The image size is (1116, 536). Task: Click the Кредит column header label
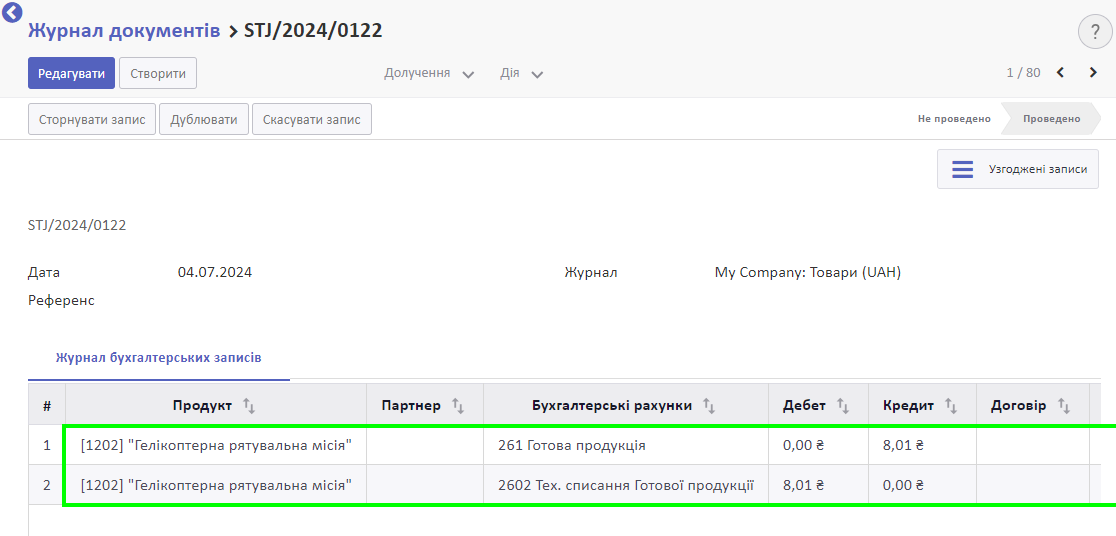[x=908, y=406]
